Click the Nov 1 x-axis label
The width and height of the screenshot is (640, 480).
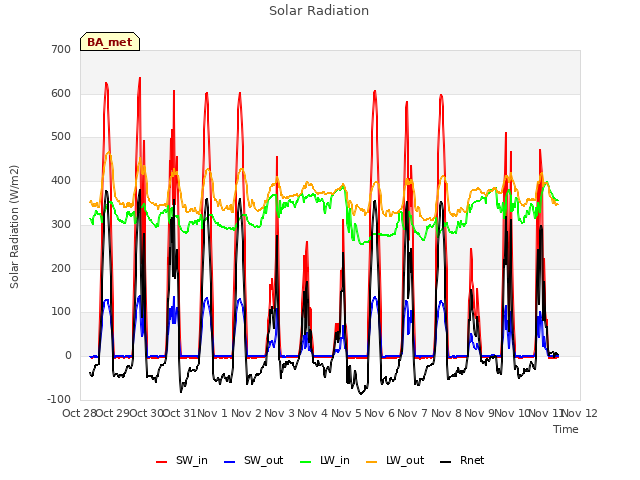[213, 413]
